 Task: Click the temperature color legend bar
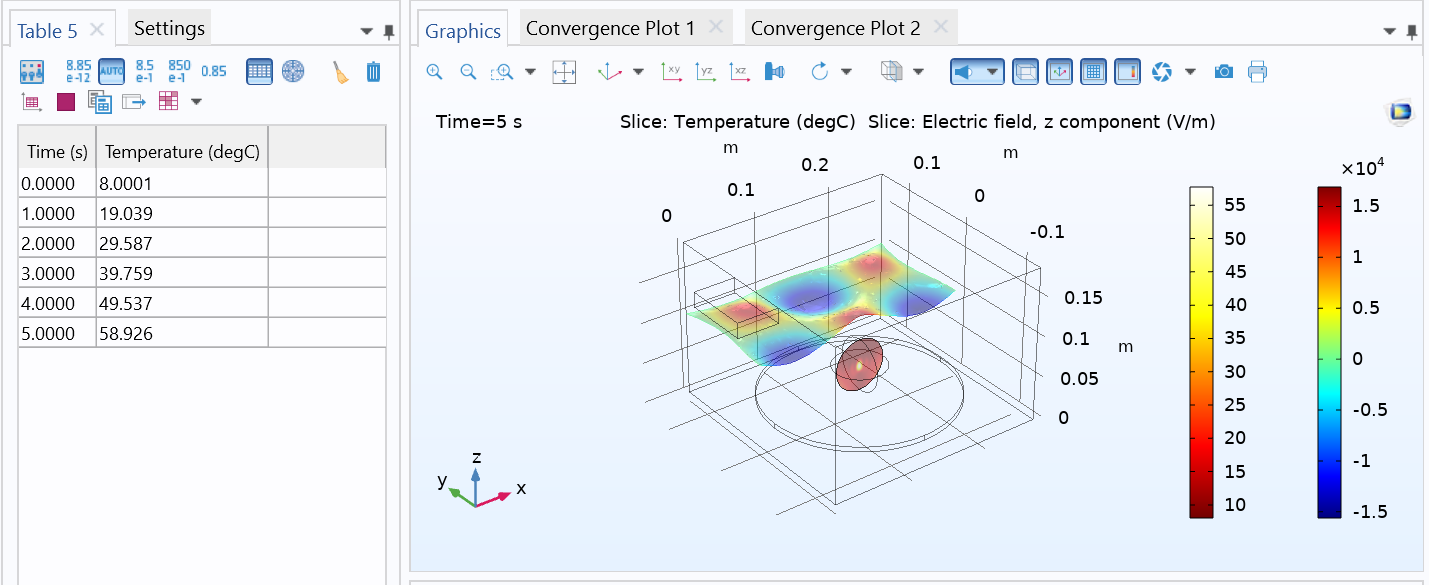pyautogui.click(x=1201, y=352)
